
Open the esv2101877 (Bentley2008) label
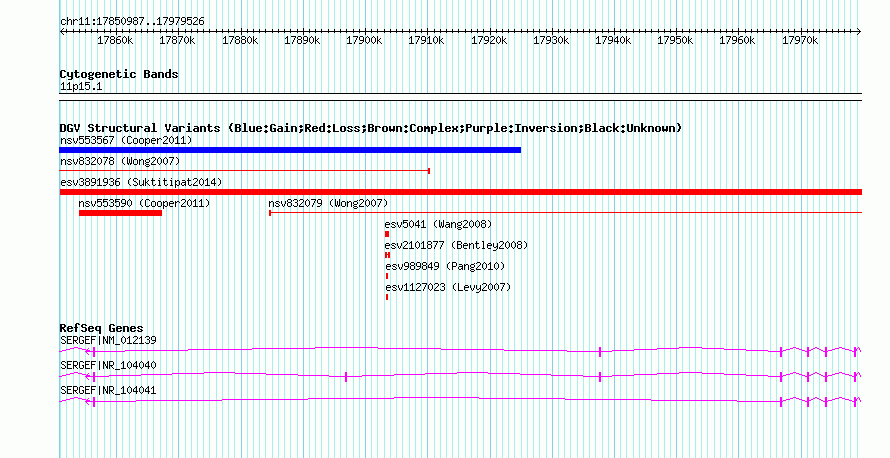click(x=456, y=245)
